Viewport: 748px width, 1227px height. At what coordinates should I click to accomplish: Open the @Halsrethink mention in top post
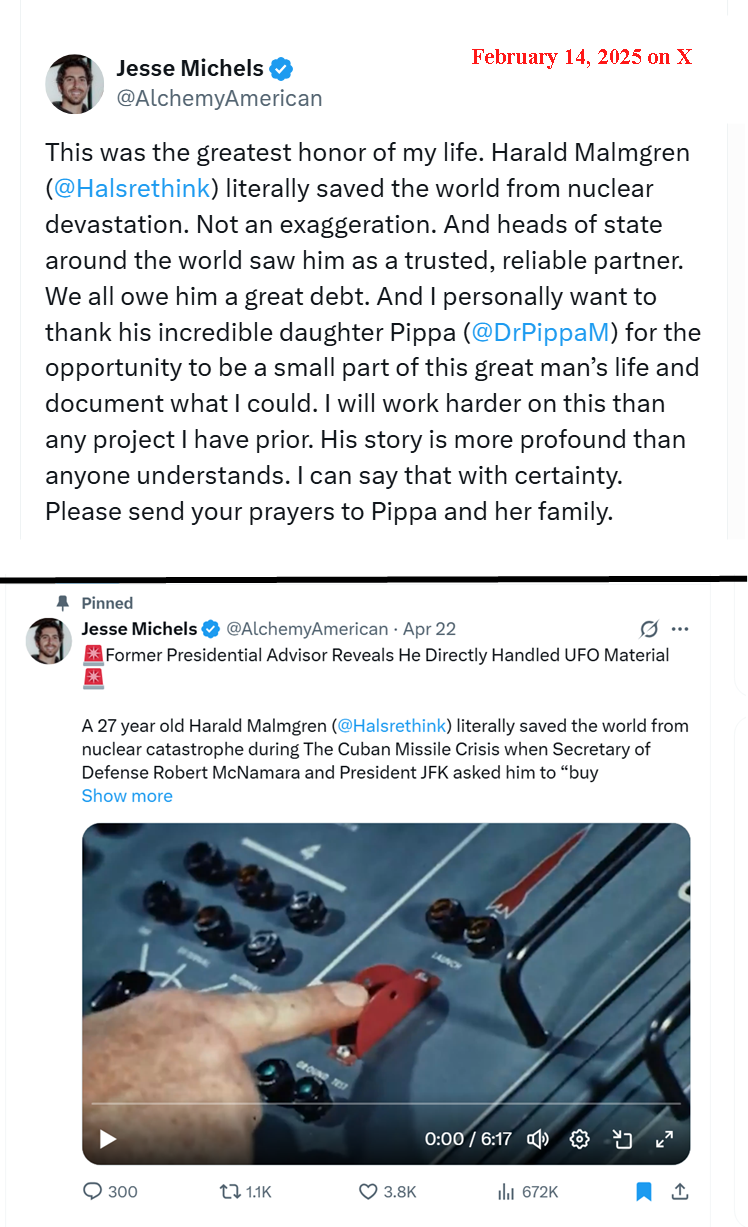pyautogui.click(x=131, y=188)
